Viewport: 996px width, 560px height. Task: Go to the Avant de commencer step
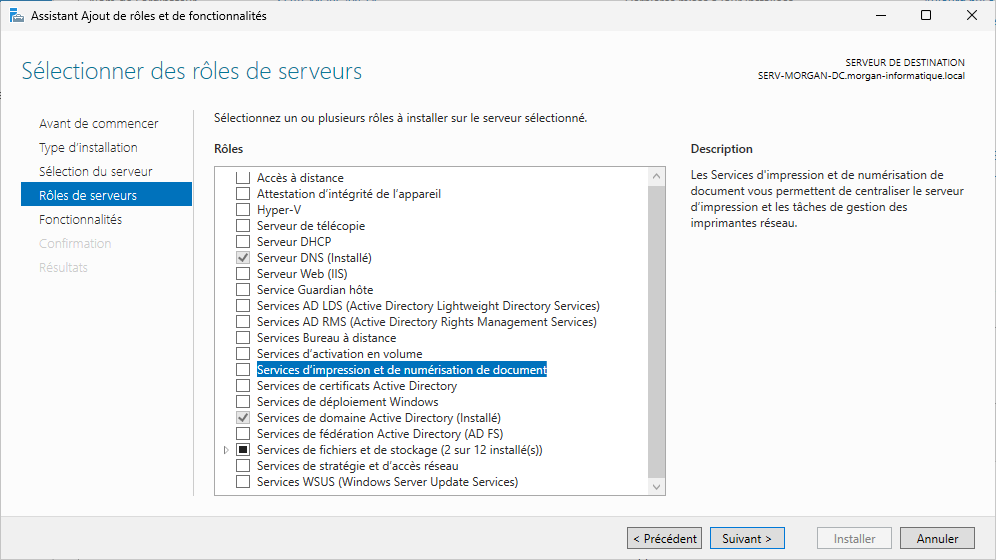pyautogui.click(x=98, y=124)
